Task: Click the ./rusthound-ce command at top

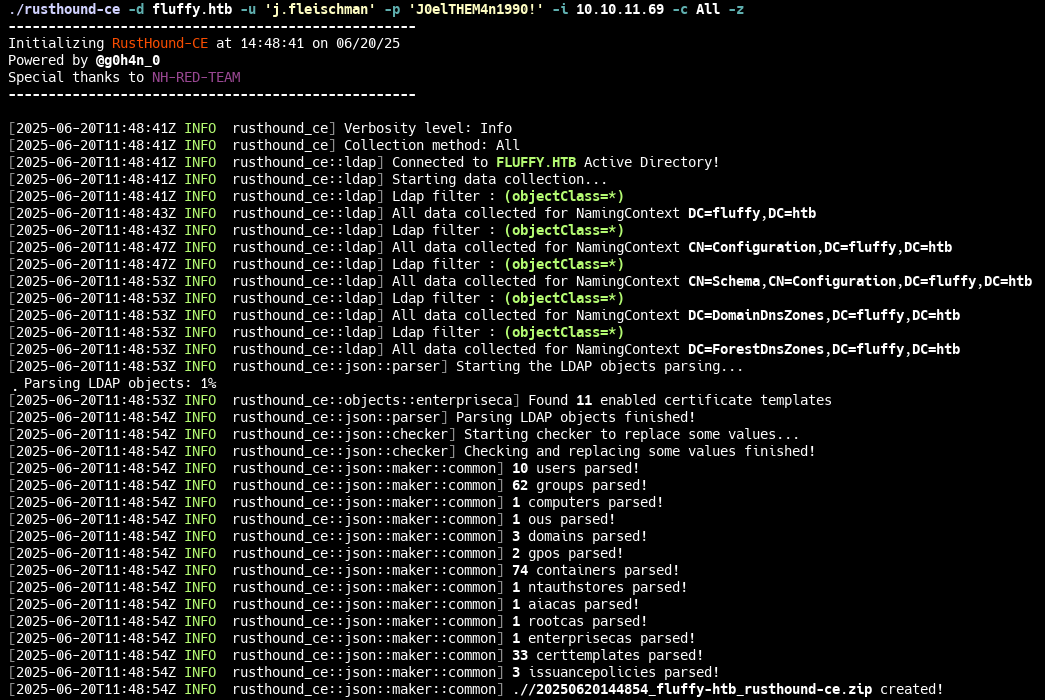Action: click(64, 9)
